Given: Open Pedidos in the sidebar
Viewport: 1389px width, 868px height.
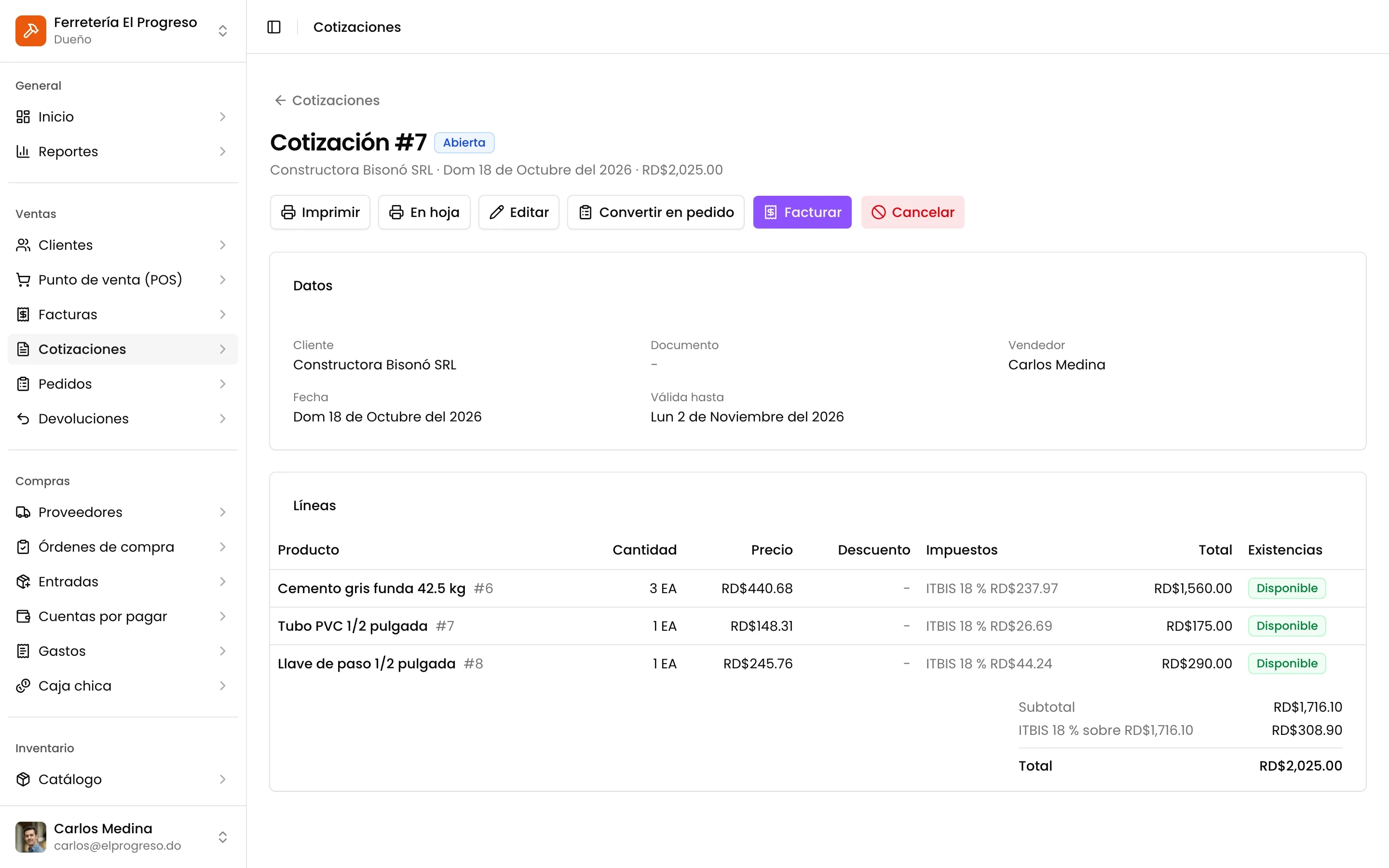Looking at the screenshot, I should pyautogui.click(x=123, y=384).
